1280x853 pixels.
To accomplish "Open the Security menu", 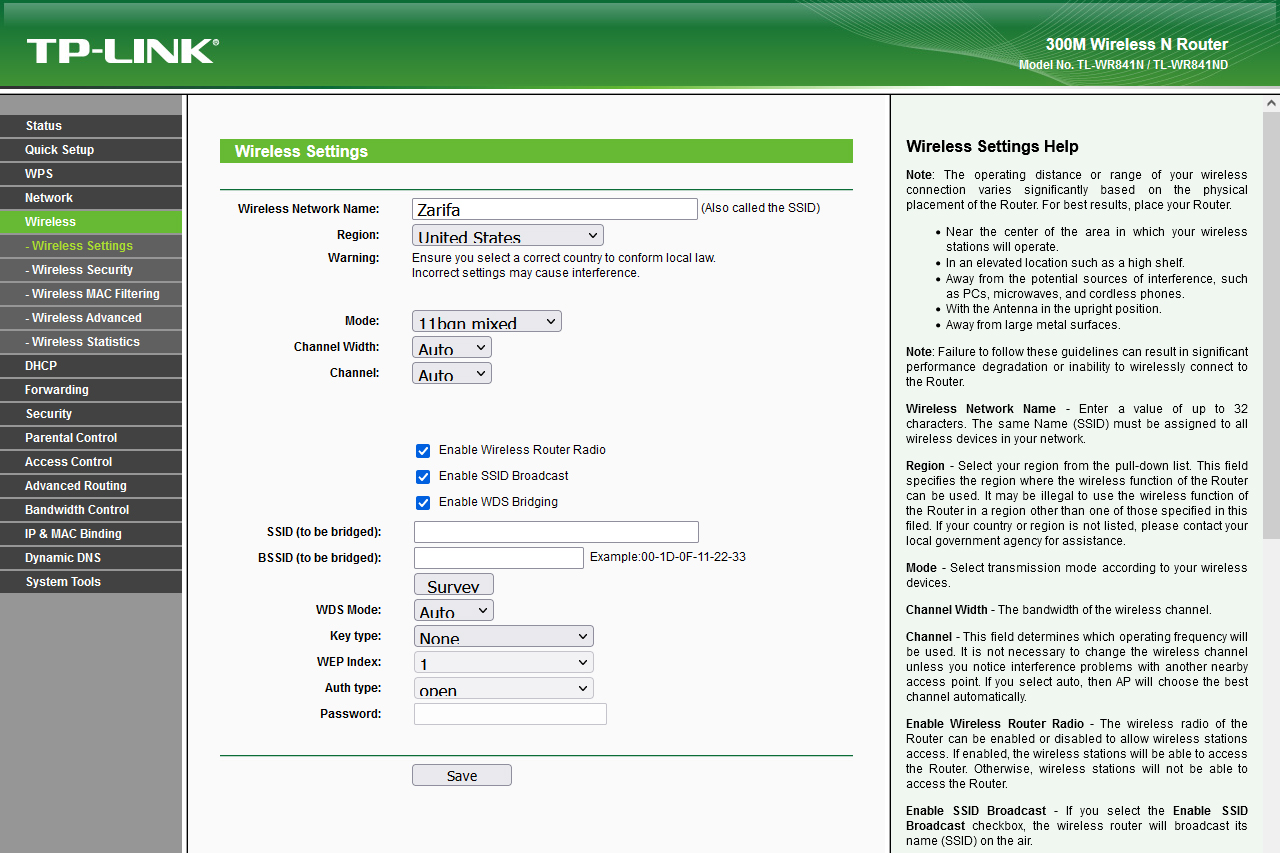I will (91, 414).
